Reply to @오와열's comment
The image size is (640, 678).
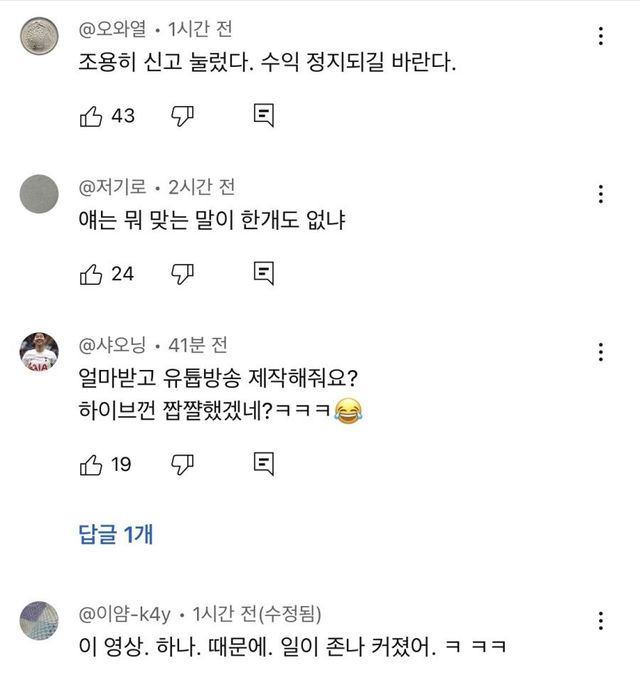tap(264, 116)
